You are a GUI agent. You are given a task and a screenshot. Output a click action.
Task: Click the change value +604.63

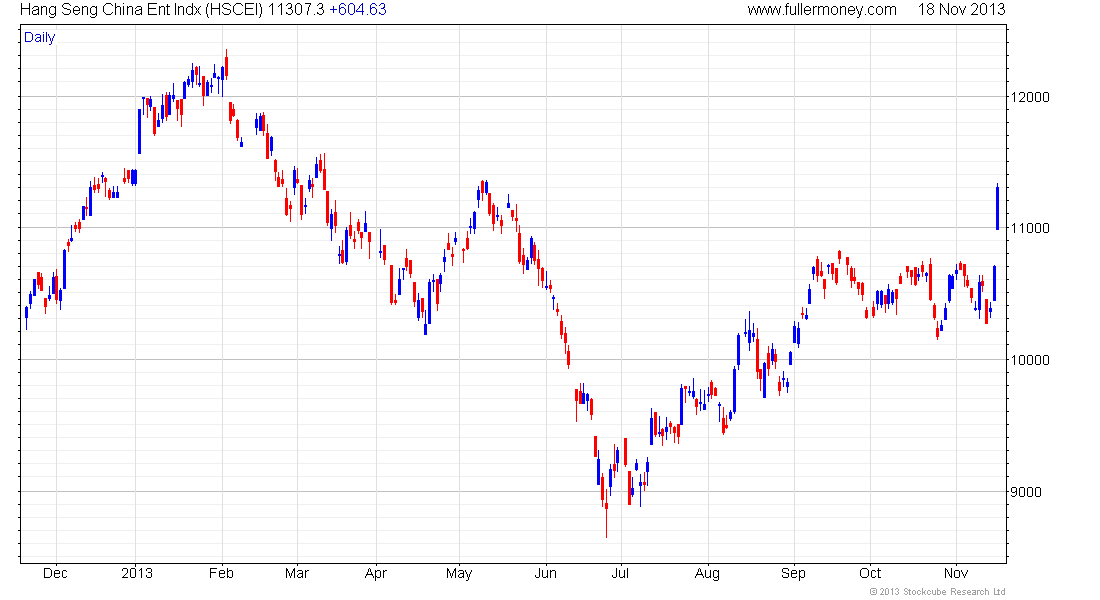pos(357,10)
